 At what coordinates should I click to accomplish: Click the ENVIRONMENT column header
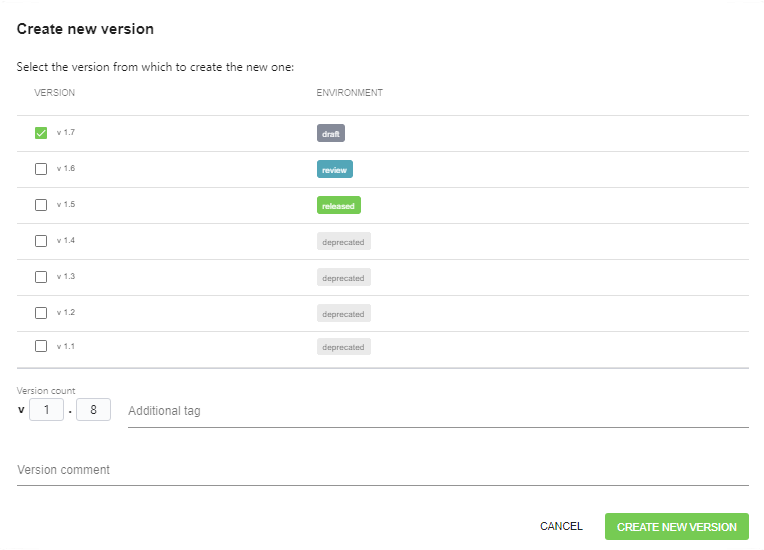[x=350, y=93]
